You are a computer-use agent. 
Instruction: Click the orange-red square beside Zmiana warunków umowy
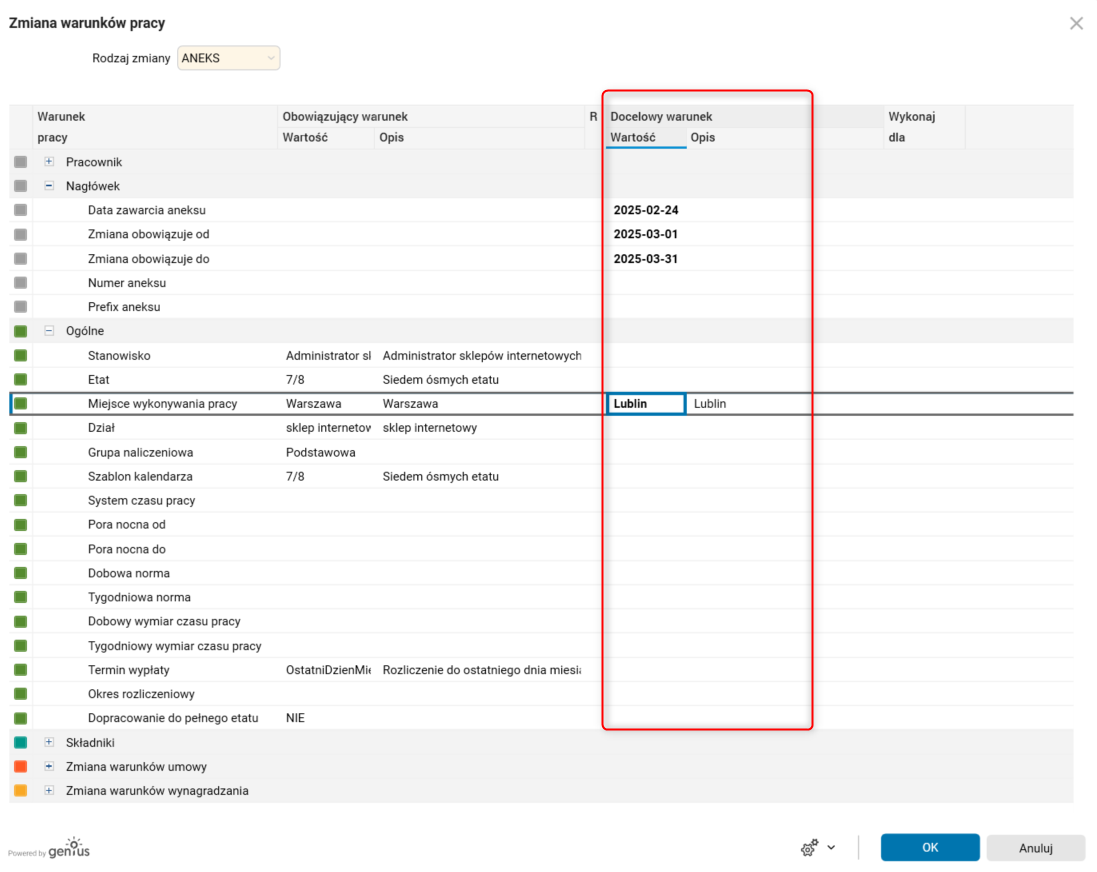pyautogui.click(x=21, y=767)
